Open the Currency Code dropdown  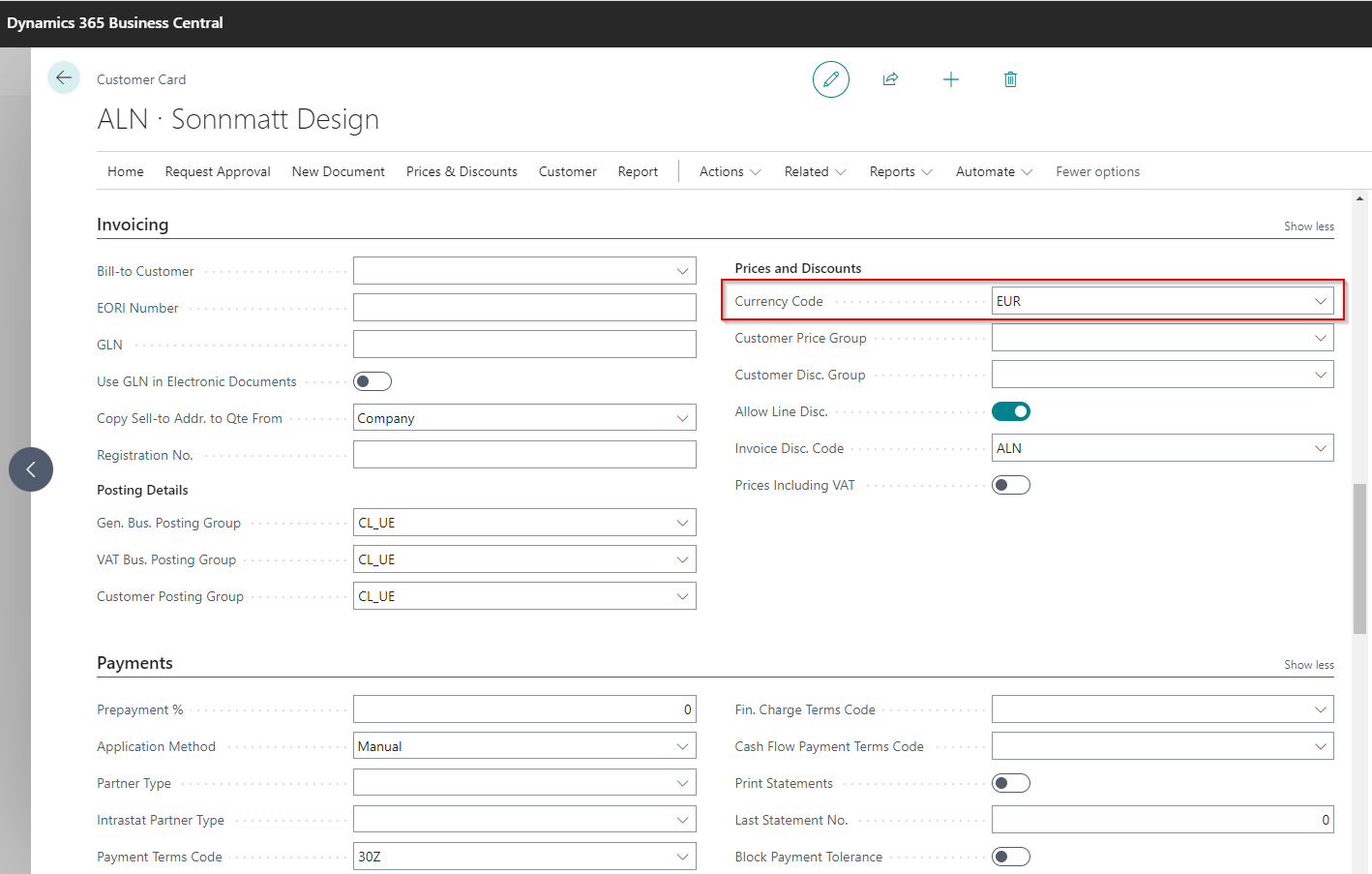[1321, 301]
